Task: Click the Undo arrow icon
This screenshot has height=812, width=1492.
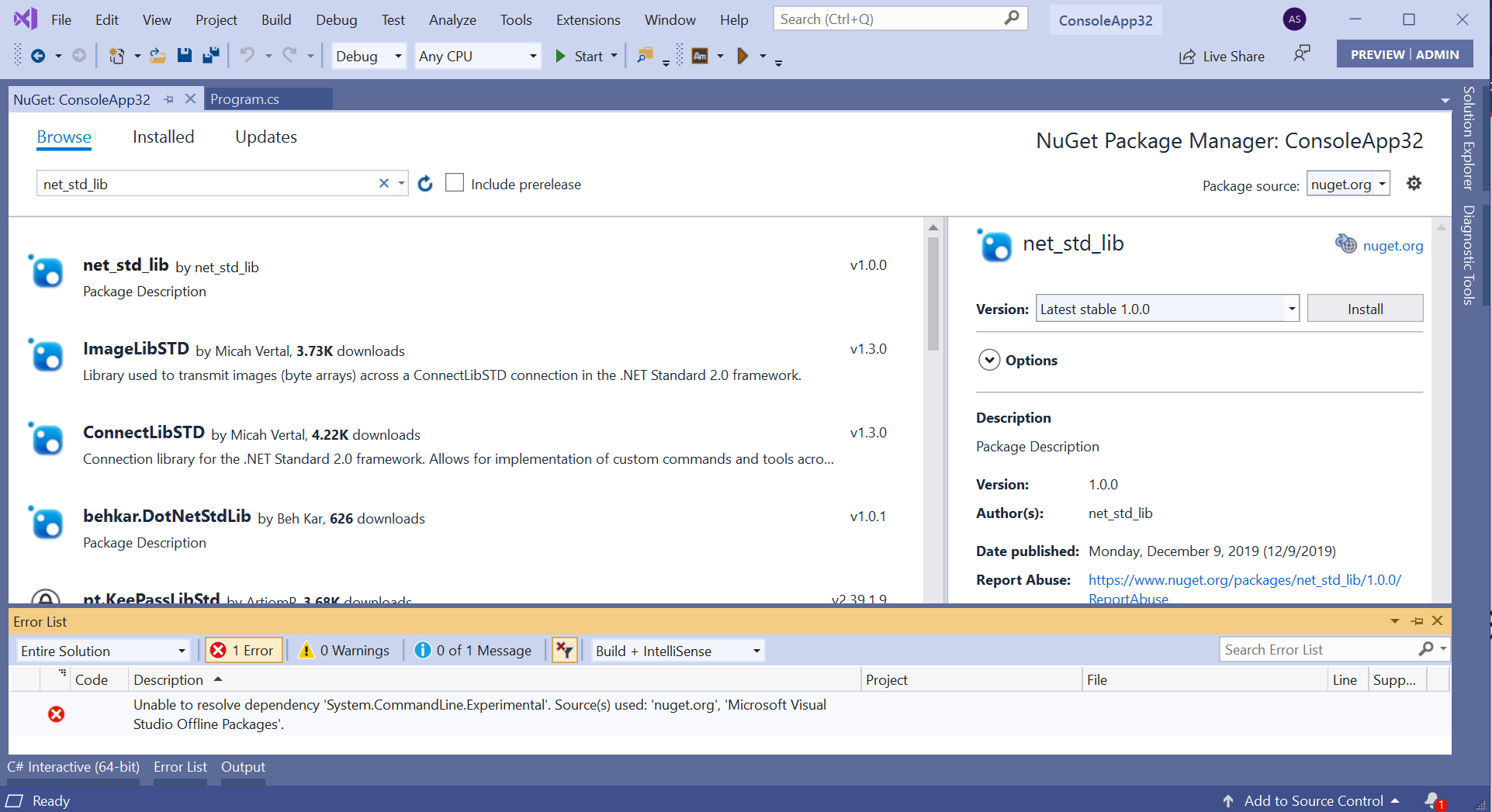Action: [247, 56]
